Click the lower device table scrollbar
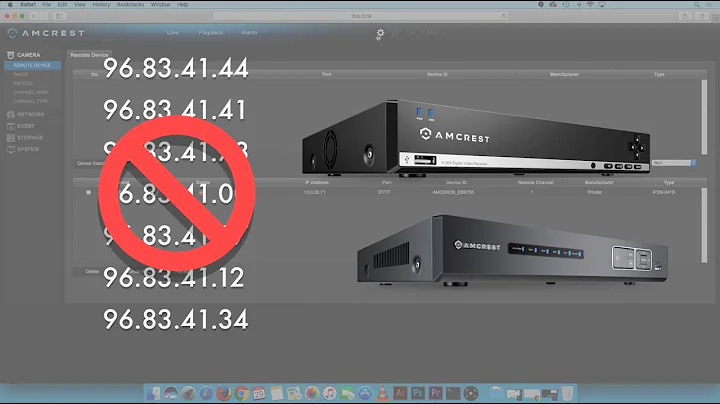The image size is (720, 404). [704, 225]
